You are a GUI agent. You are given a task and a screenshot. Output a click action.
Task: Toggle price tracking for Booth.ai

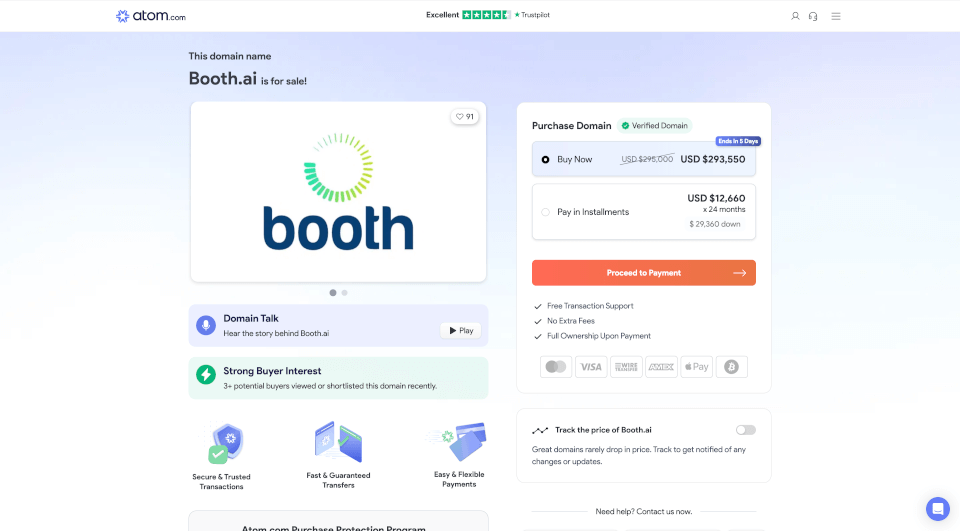746,430
